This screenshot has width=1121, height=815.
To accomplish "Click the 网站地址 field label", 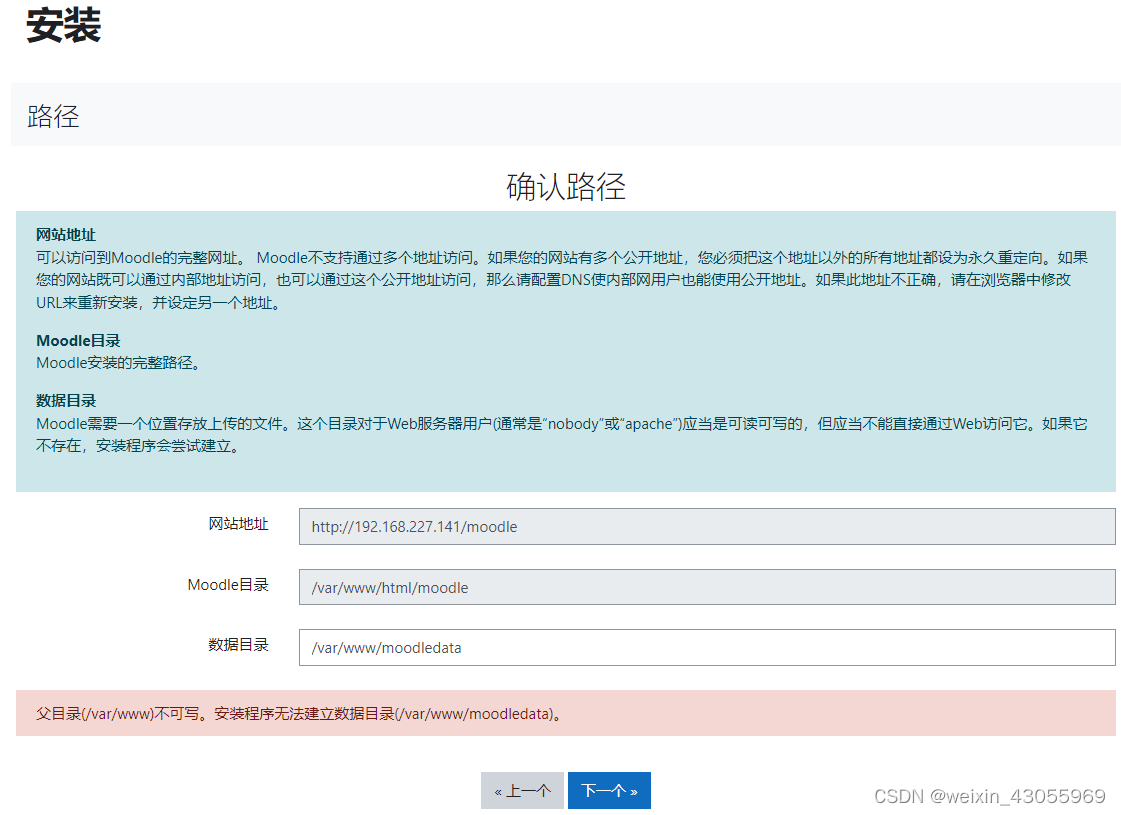I will coord(238,524).
